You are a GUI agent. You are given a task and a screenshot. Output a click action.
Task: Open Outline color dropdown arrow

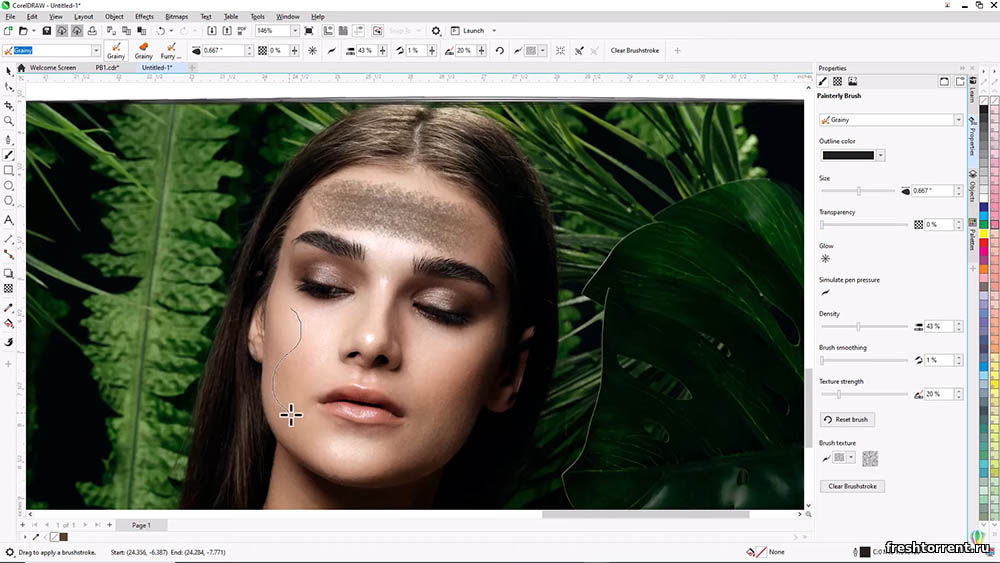[x=881, y=155]
